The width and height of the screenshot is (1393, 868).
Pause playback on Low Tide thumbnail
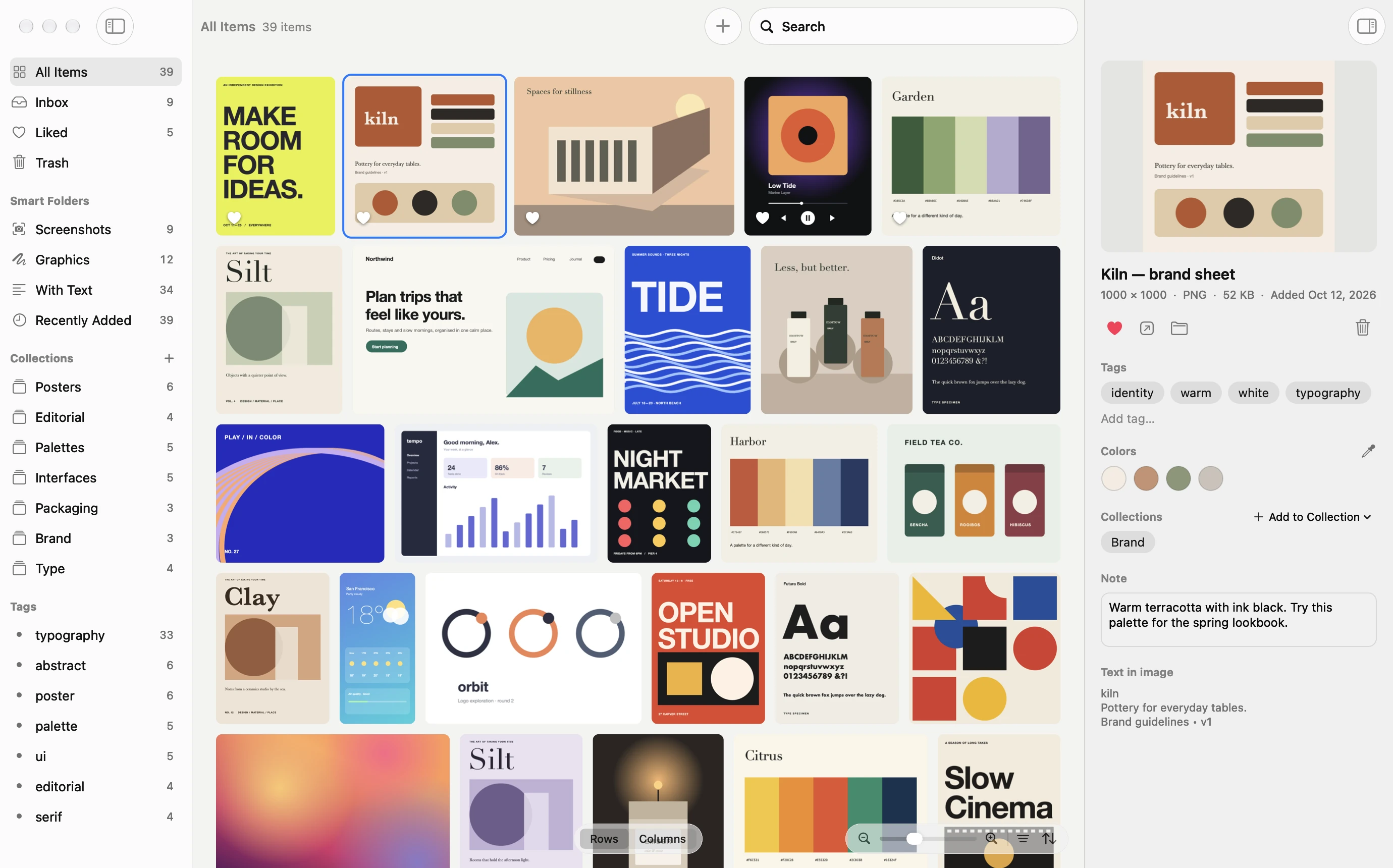click(x=808, y=218)
